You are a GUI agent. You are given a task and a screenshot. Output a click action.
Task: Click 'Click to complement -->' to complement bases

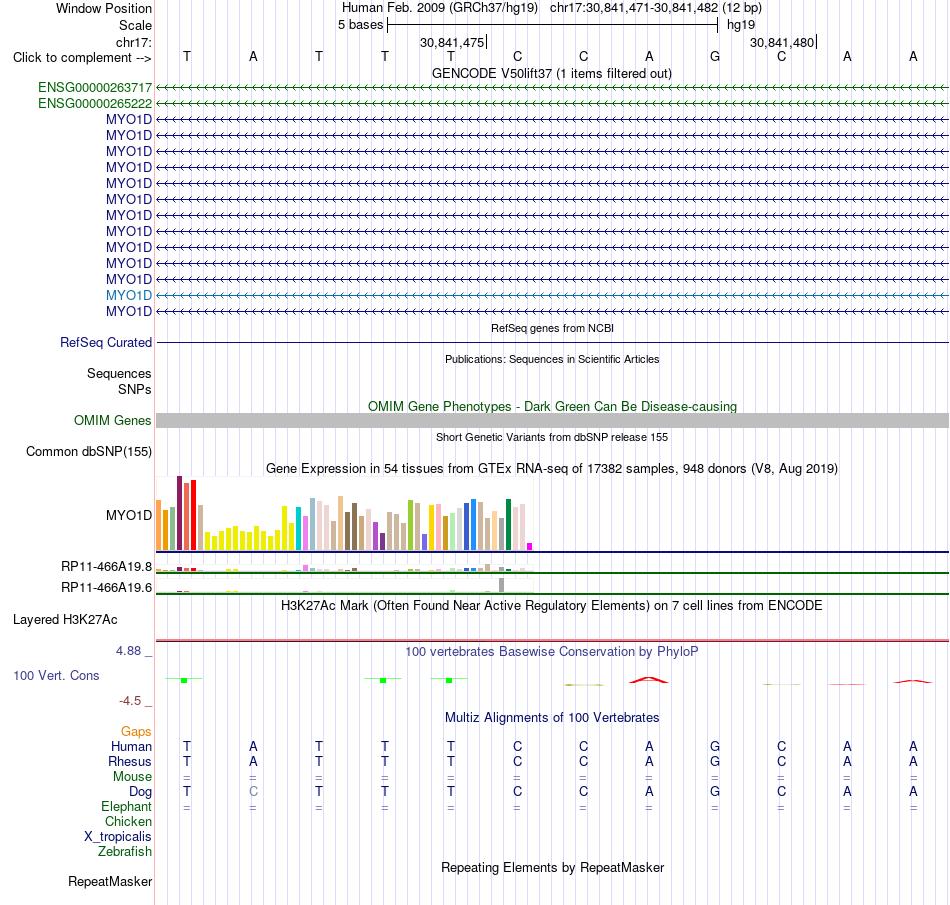pos(82,58)
